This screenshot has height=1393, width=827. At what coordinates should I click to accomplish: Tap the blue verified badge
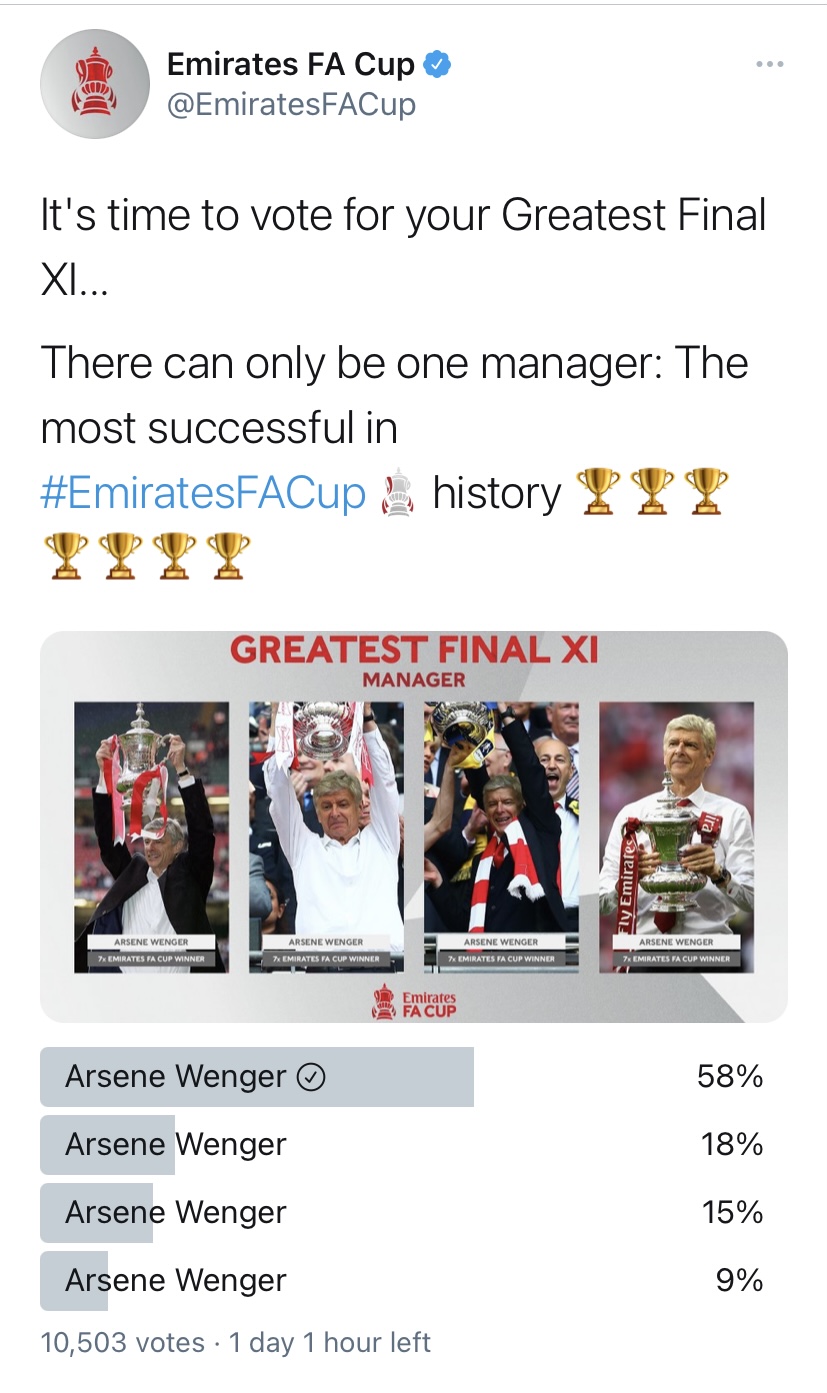pos(438,65)
